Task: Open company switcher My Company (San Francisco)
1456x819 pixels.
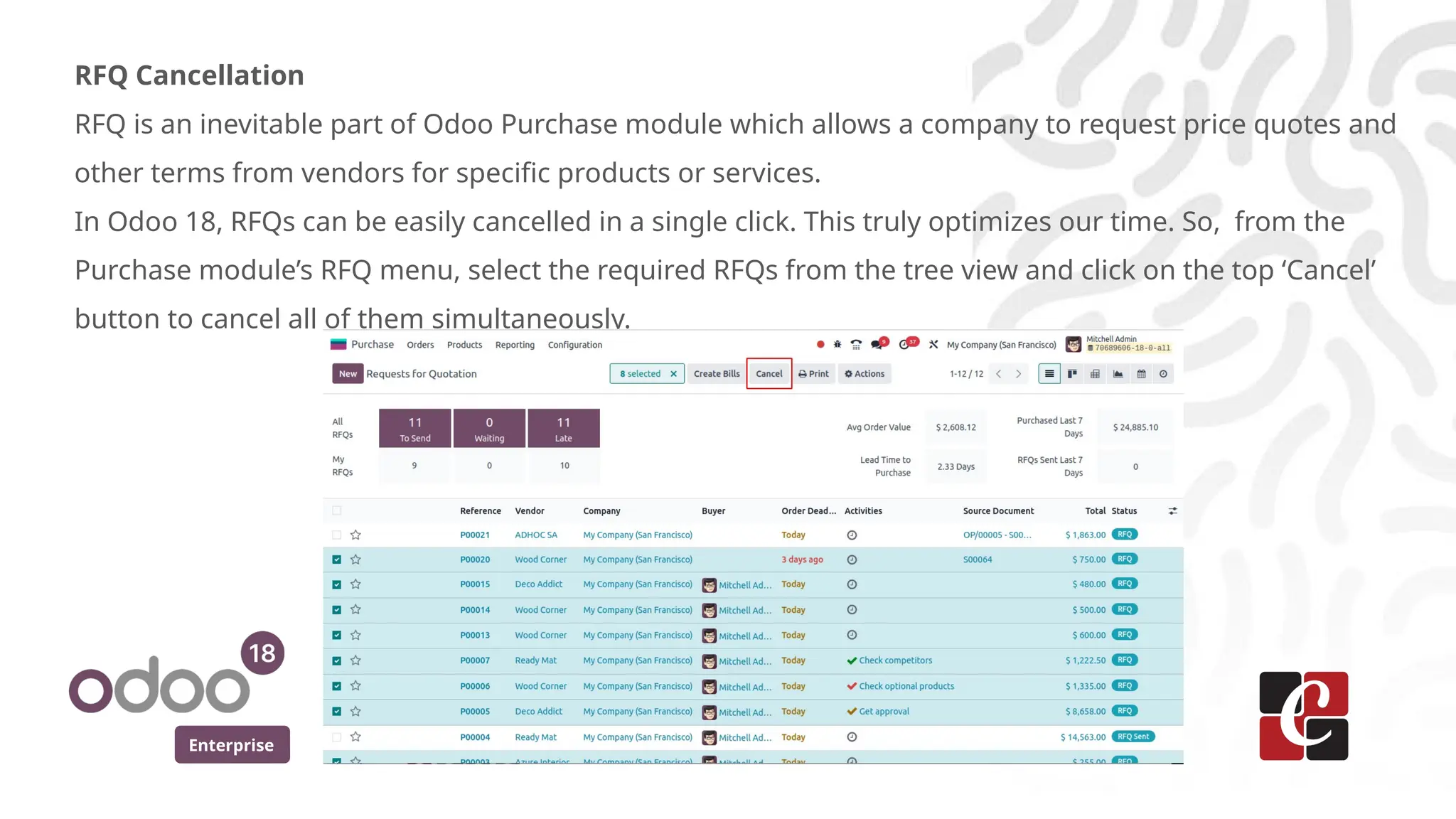Action: pos(1001,345)
